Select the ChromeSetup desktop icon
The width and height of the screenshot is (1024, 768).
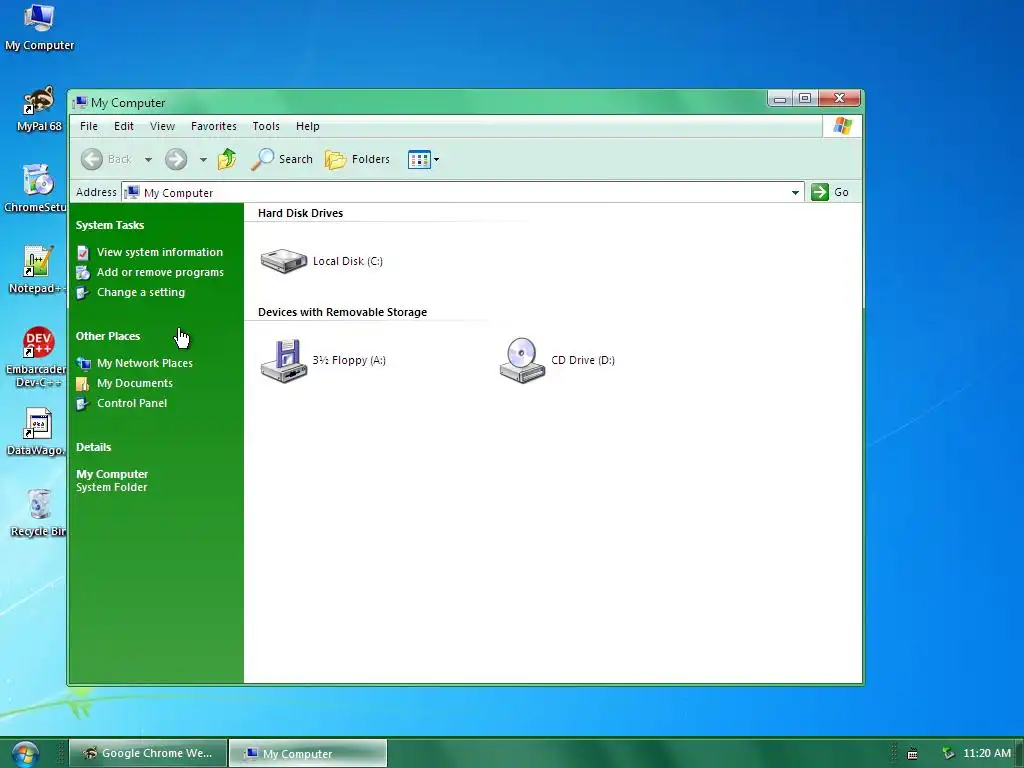[x=36, y=189]
